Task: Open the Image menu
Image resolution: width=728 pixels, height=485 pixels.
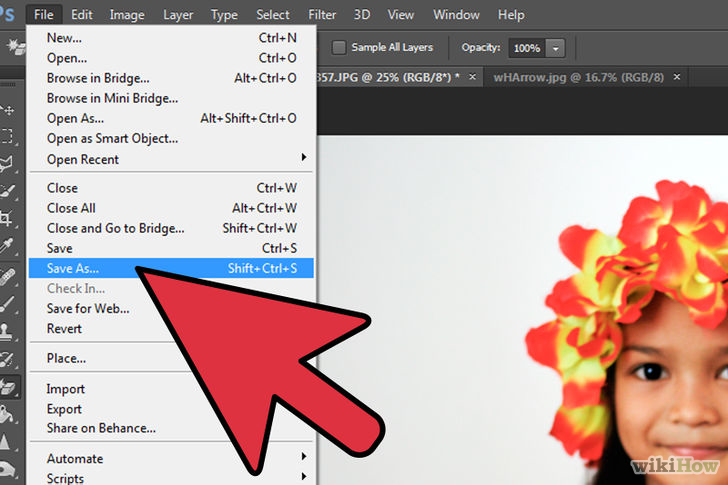Action: click(127, 15)
